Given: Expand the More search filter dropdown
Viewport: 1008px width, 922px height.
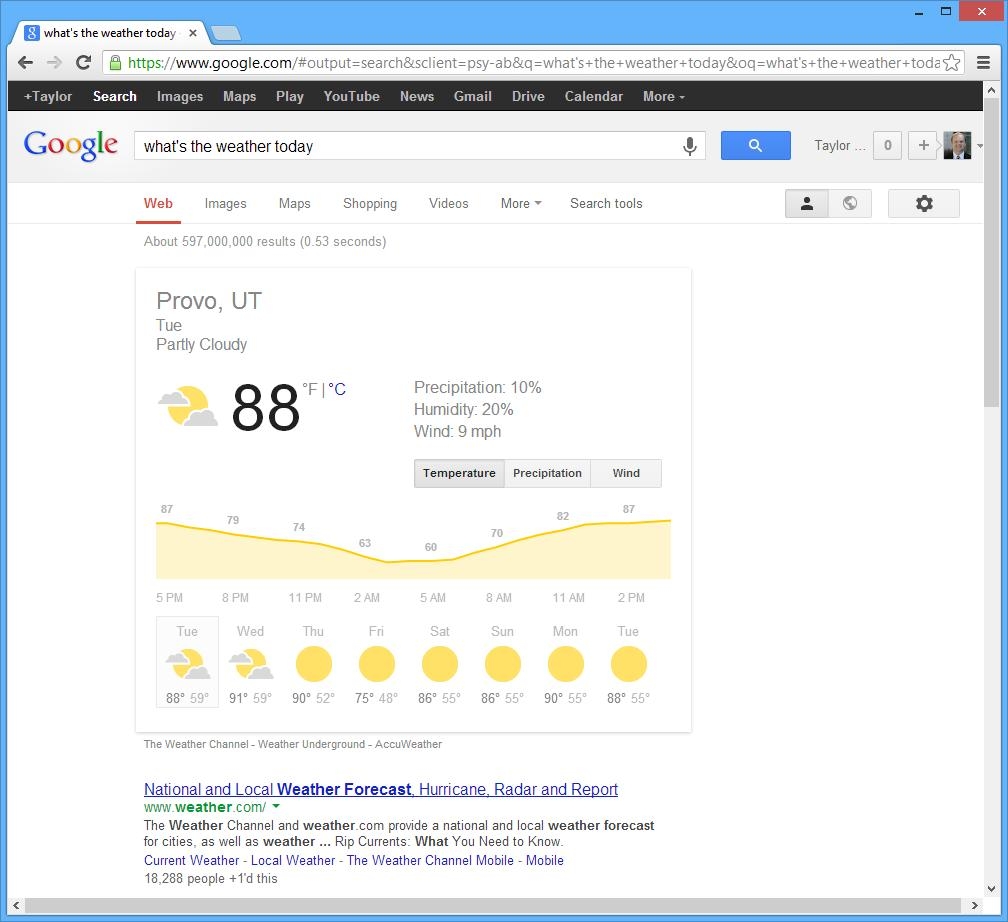Looking at the screenshot, I should (x=520, y=203).
